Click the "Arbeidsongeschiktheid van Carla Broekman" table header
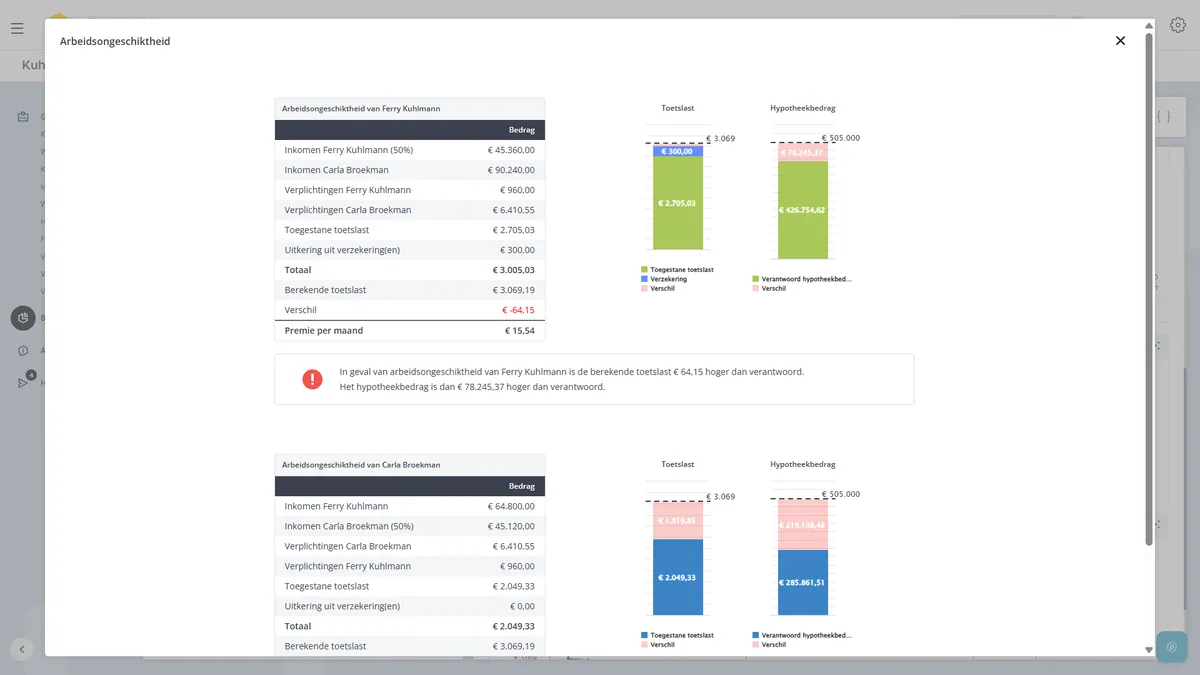Screen dimensions: 1200x675 pyautogui.click(x=410, y=465)
